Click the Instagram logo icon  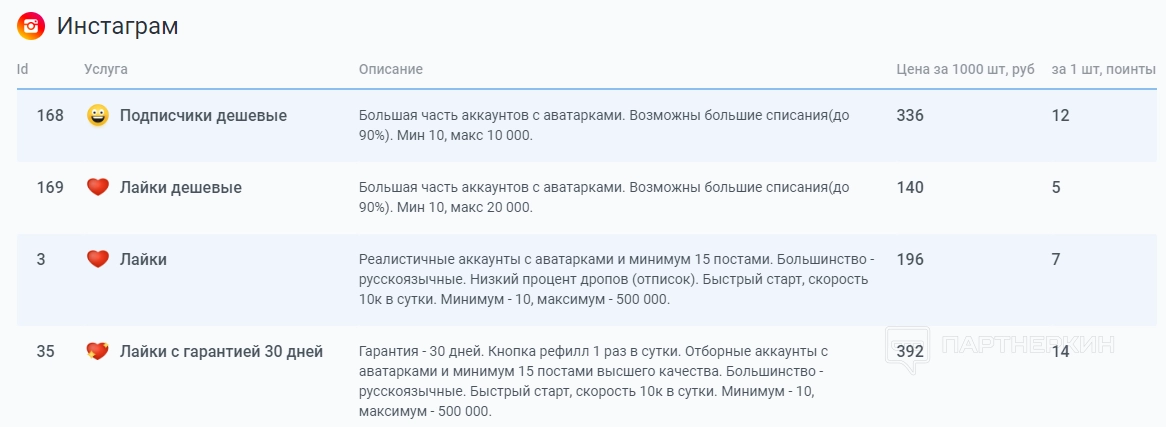[32, 27]
